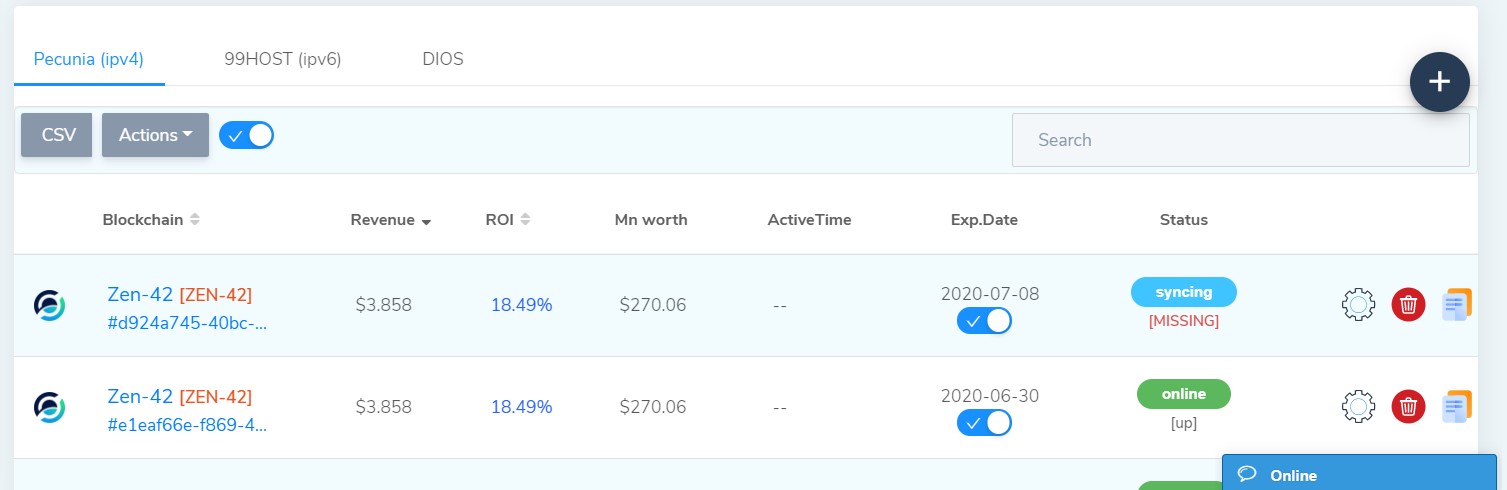The image size is (1507, 490).
Task: Sort the table by ROI column
Action: coord(507,220)
